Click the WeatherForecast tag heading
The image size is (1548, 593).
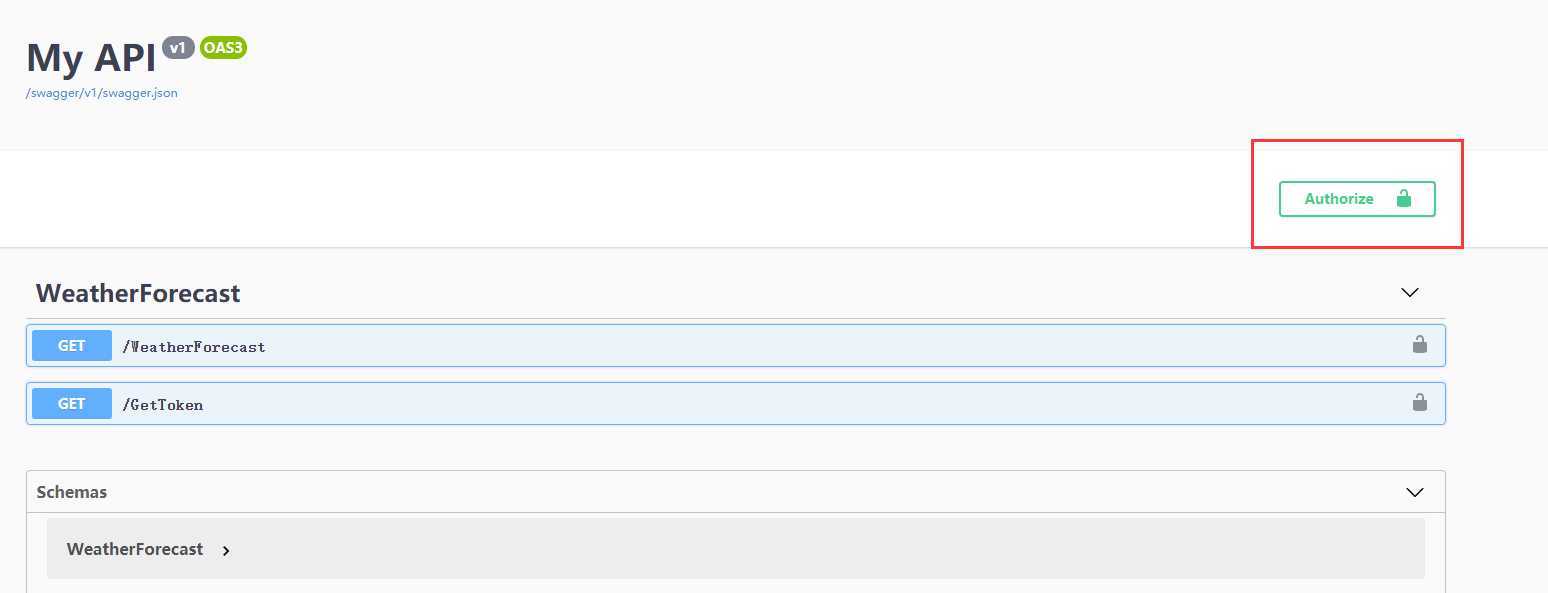point(138,293)
